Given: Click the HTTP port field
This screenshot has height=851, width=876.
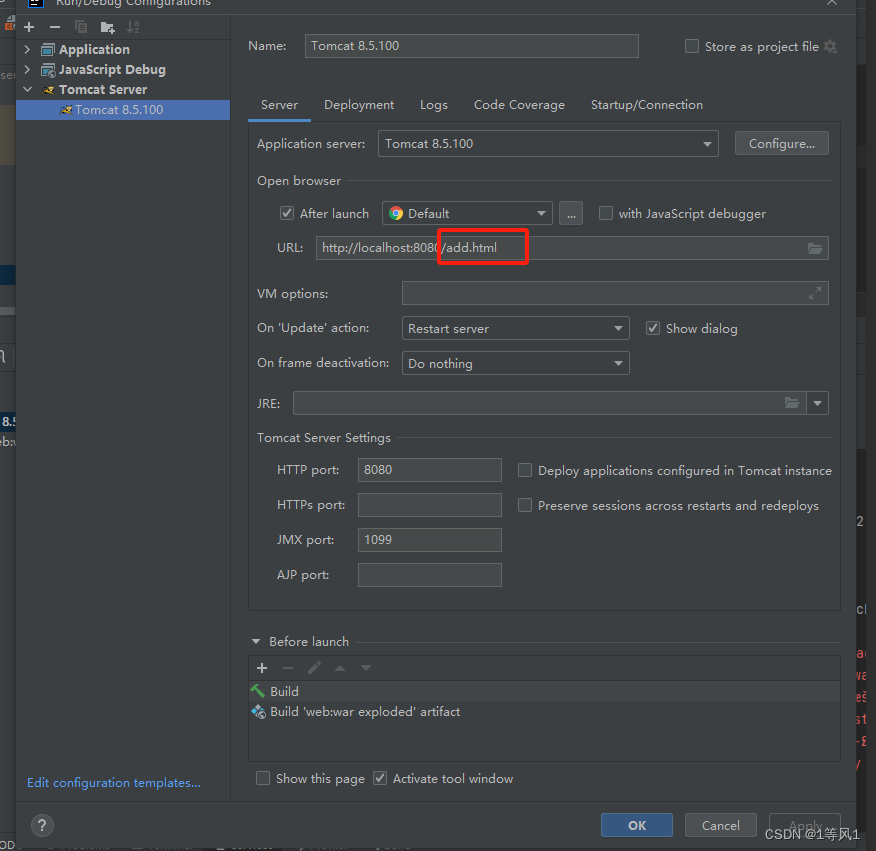Looking at the screenshot, I should [430, 470].
